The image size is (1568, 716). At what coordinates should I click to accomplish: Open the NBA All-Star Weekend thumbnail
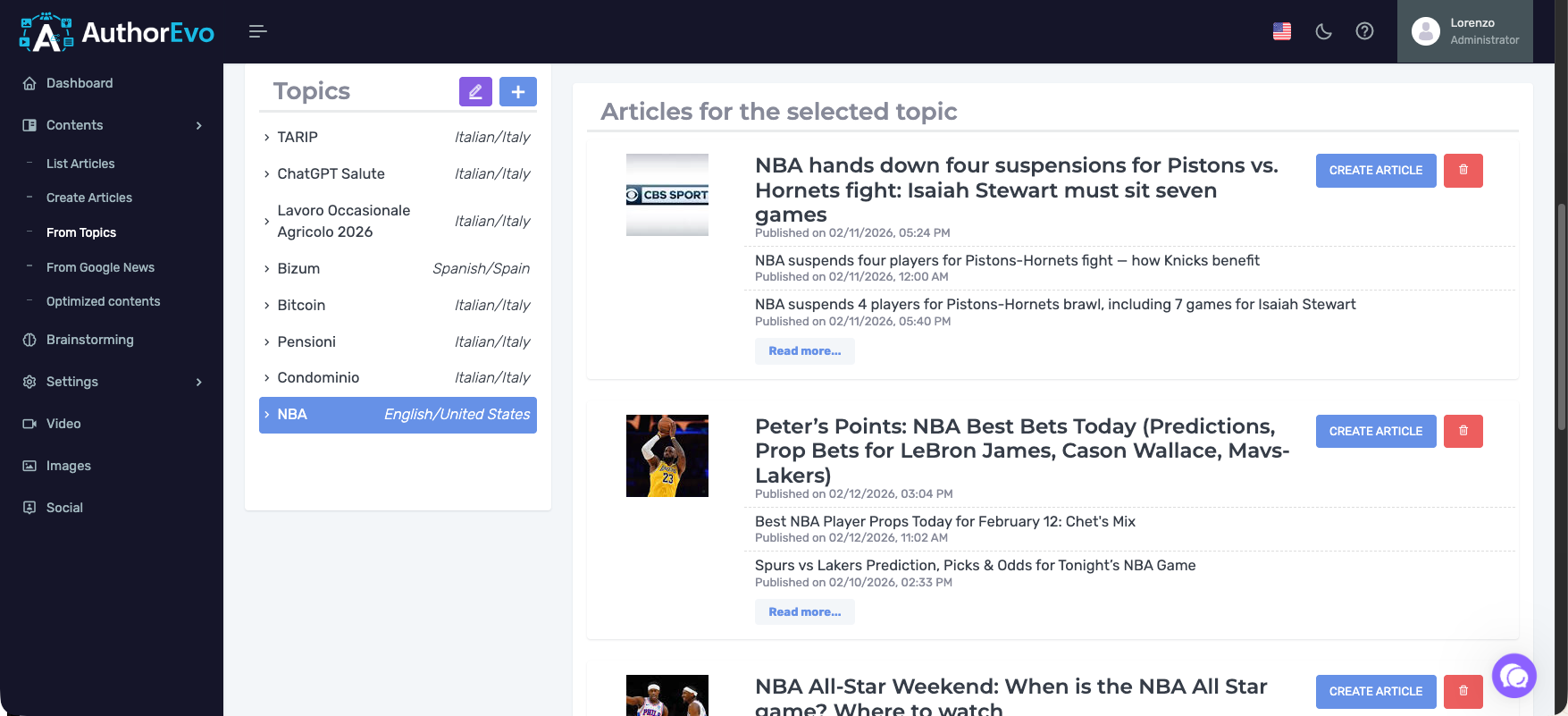tap(667, 695)
